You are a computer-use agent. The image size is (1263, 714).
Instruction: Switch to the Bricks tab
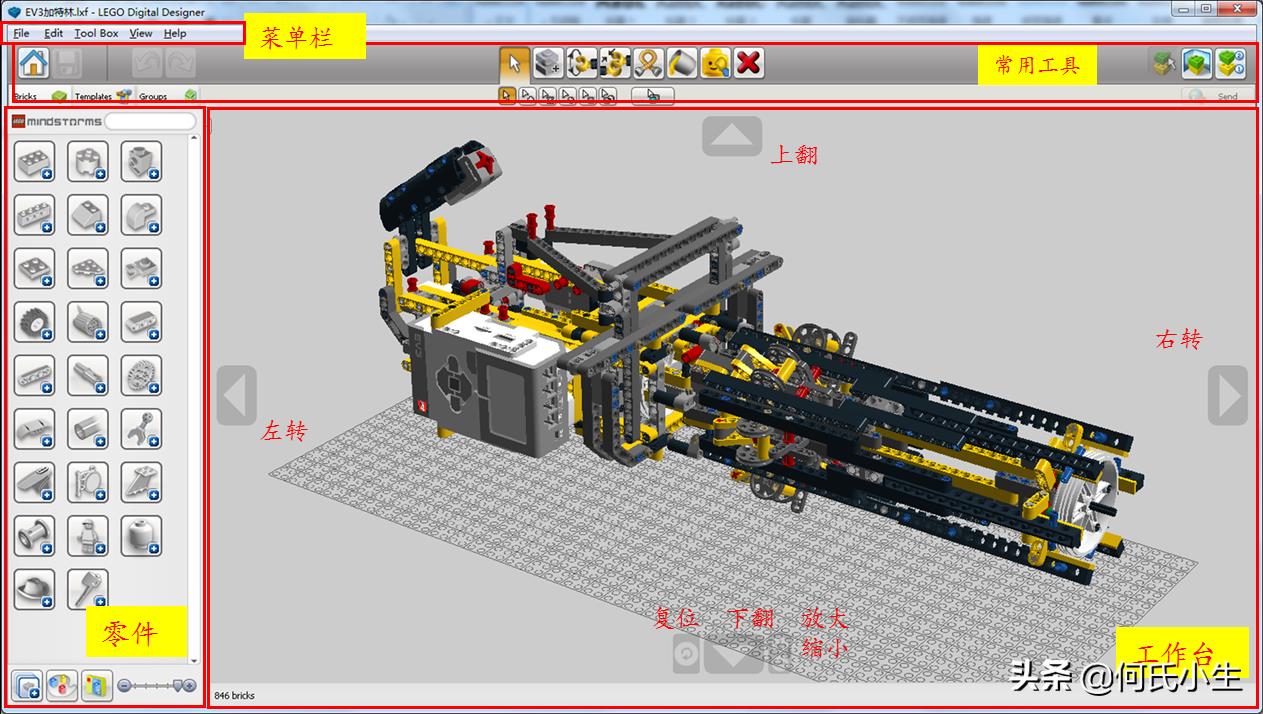tap(40, 96)
